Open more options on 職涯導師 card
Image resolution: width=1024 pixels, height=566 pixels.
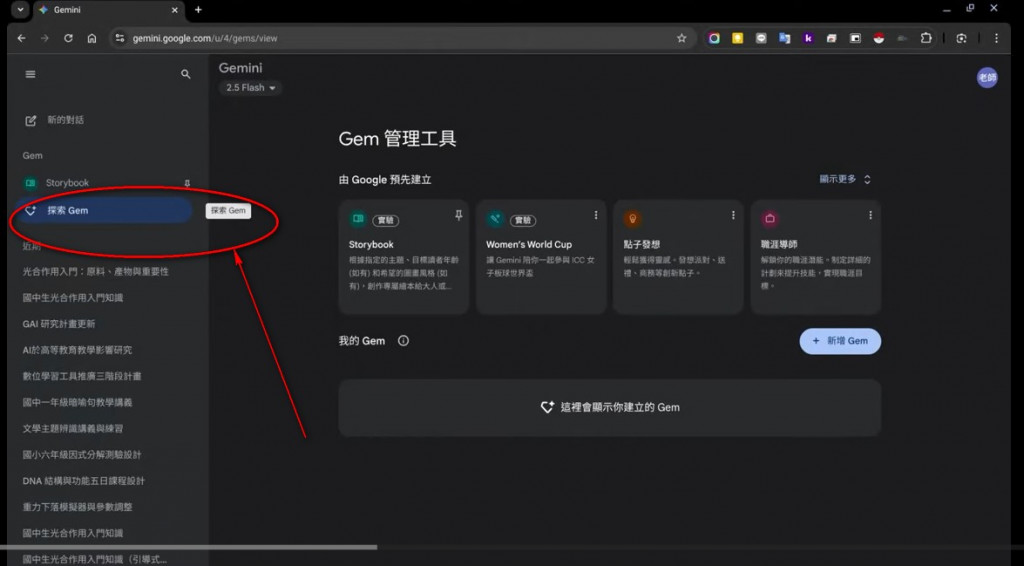tap(870, 215)
